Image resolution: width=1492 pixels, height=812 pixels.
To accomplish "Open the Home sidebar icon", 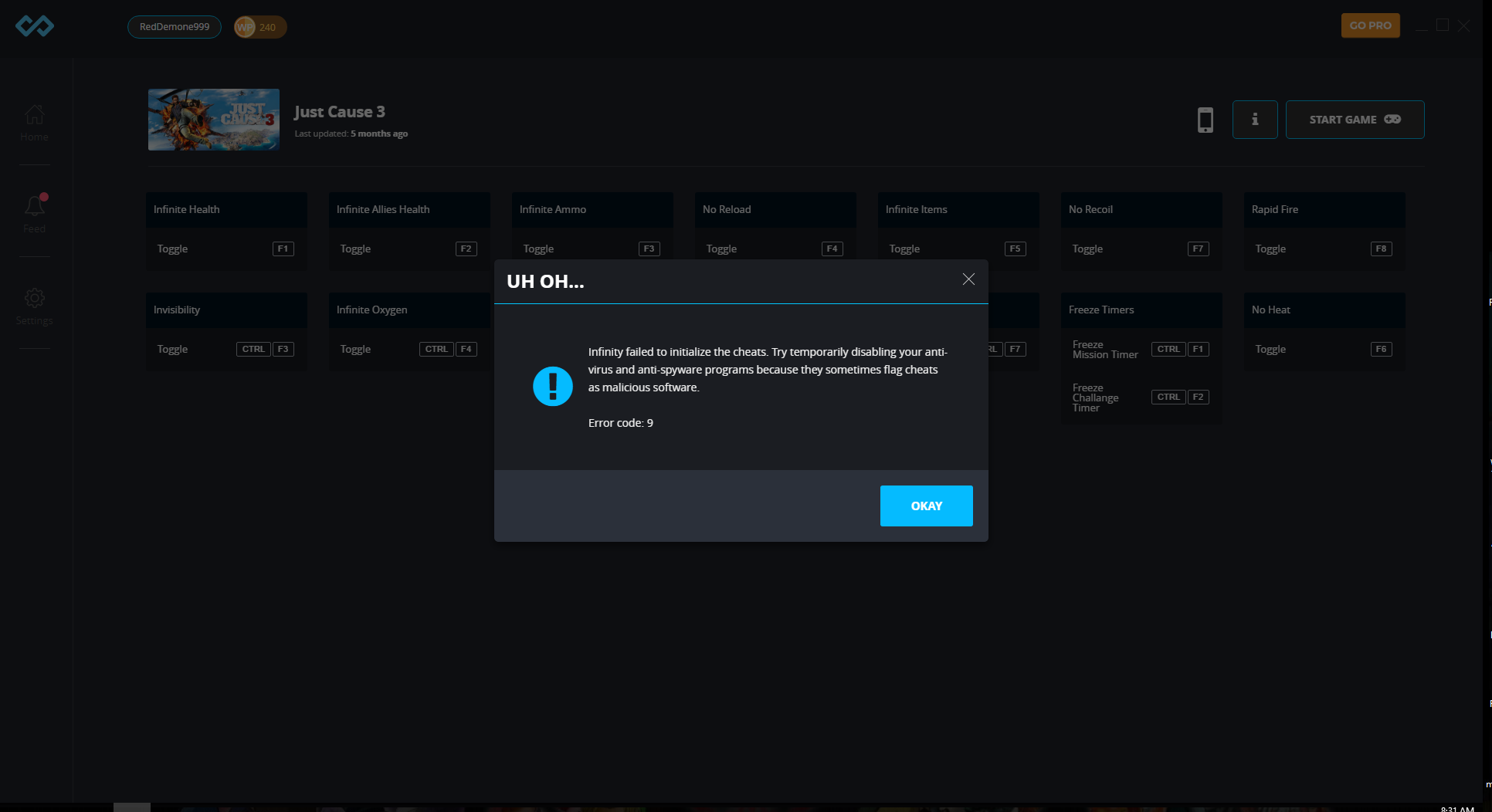I will click(x=34, y=123).
